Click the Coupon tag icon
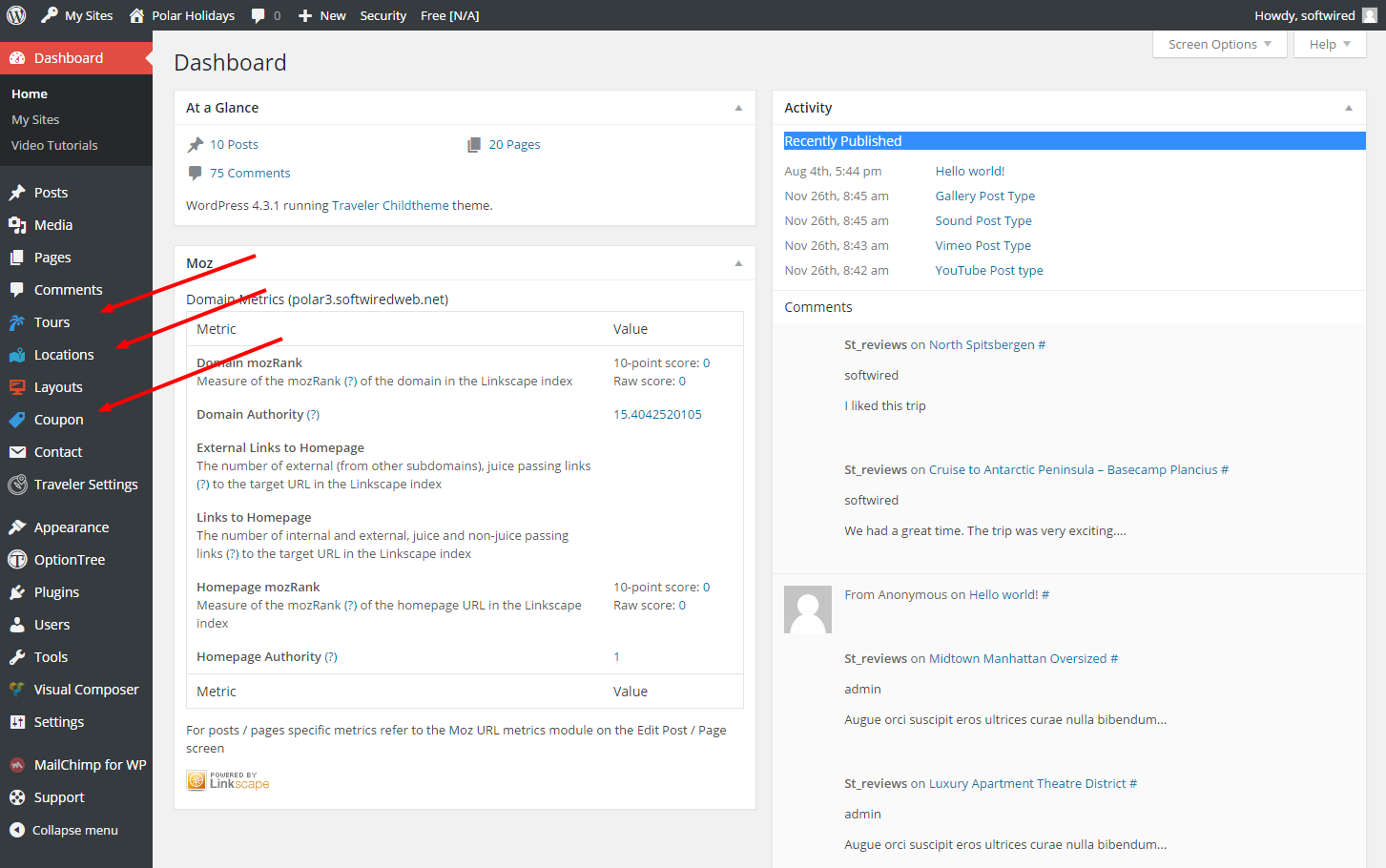Image resolution: width=1386 pixels, height=868 pixels. tap(17, 420)
